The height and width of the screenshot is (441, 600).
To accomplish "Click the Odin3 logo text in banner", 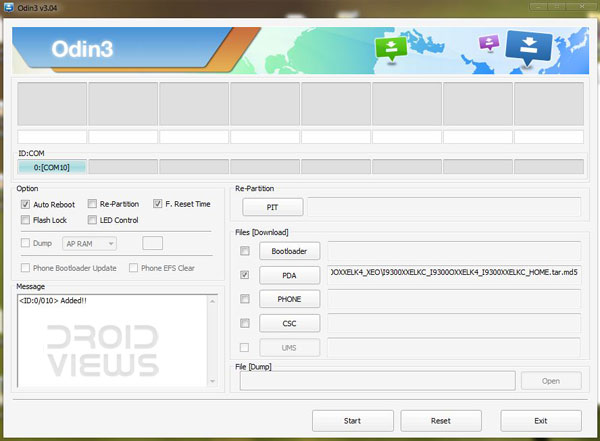I will [82, 49].
